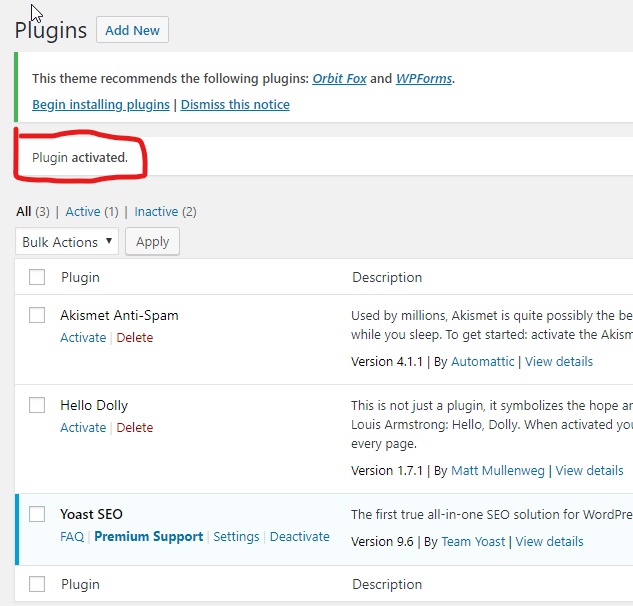Click the Plugins page heading

(51, 30)
